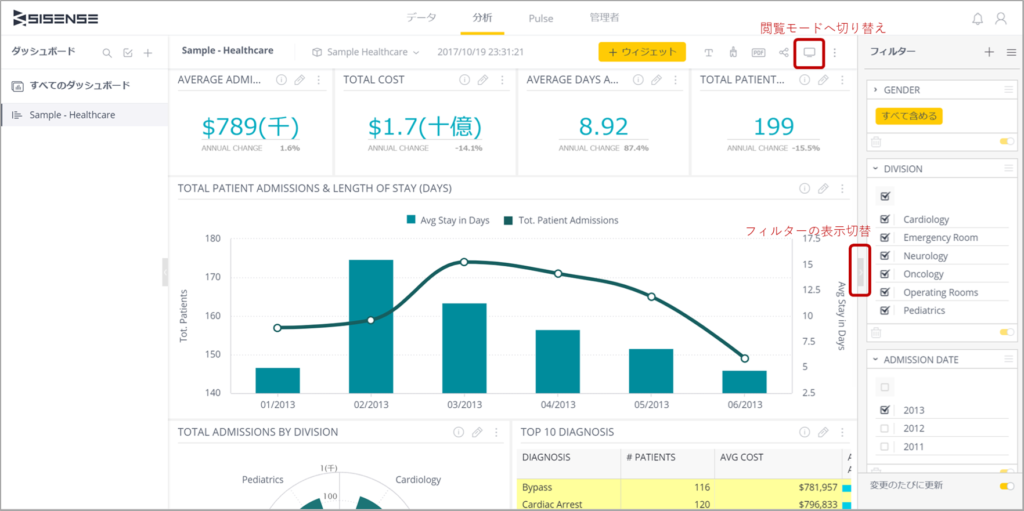Add a new filter with plus icon

click(x=989, y=52)
